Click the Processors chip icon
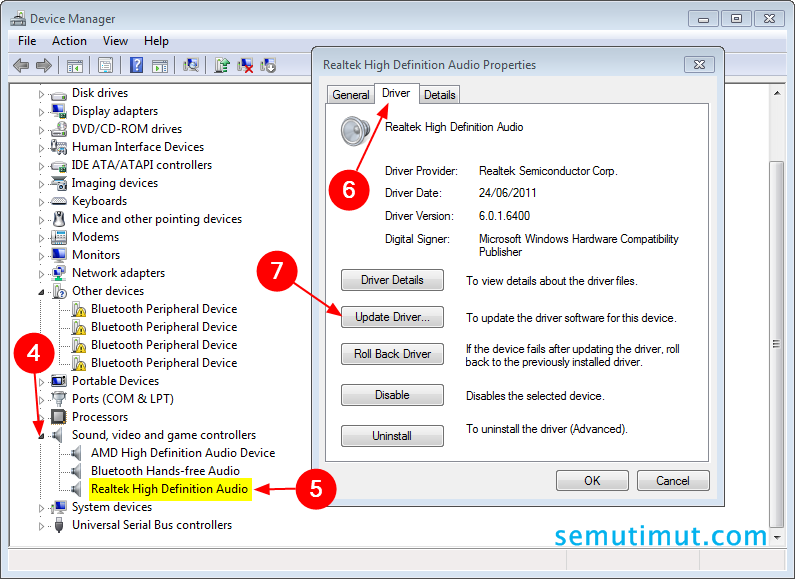Screen dimensions: 795x579 click(59, 417)
